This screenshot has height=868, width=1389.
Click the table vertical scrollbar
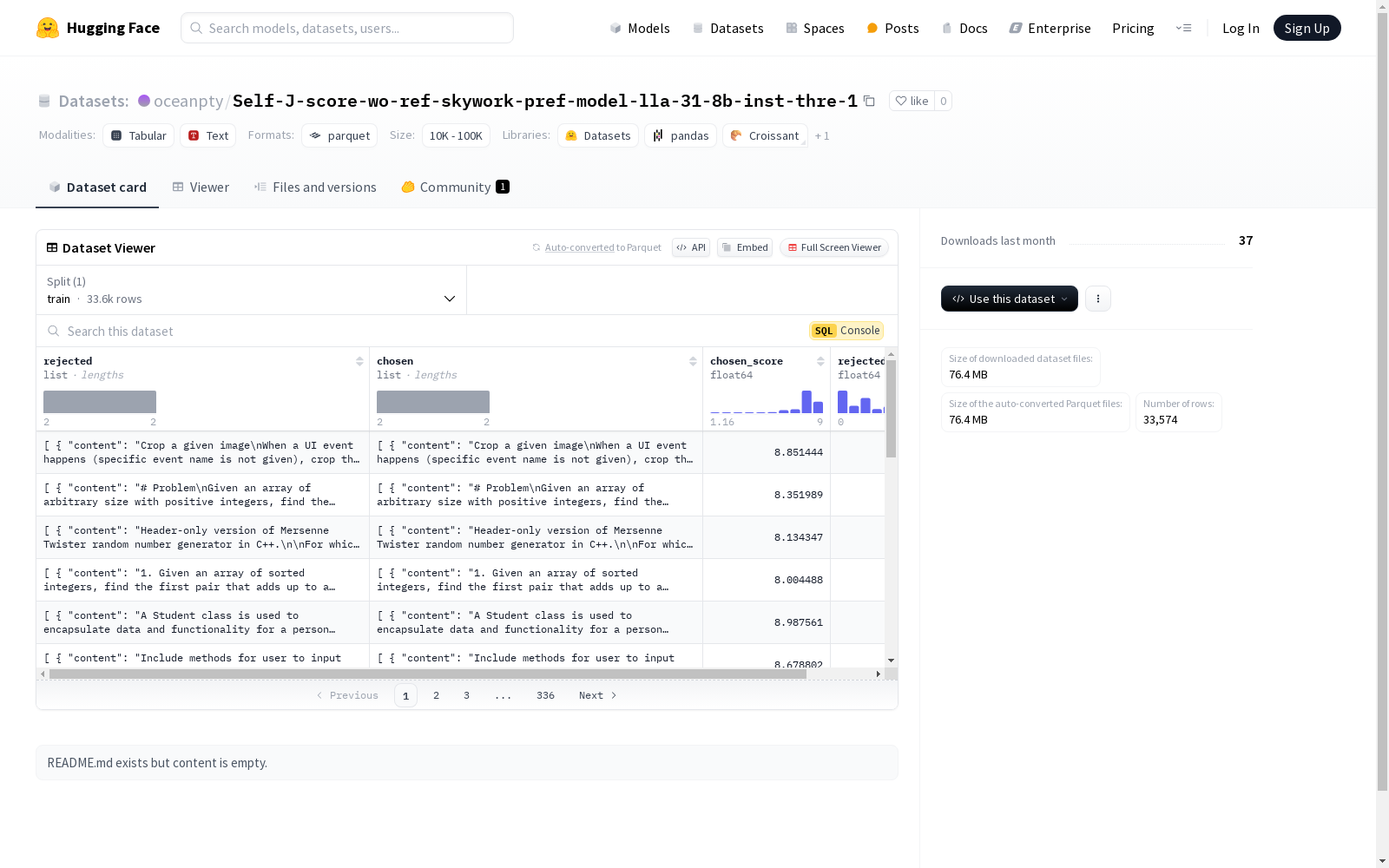click(891, 408)
